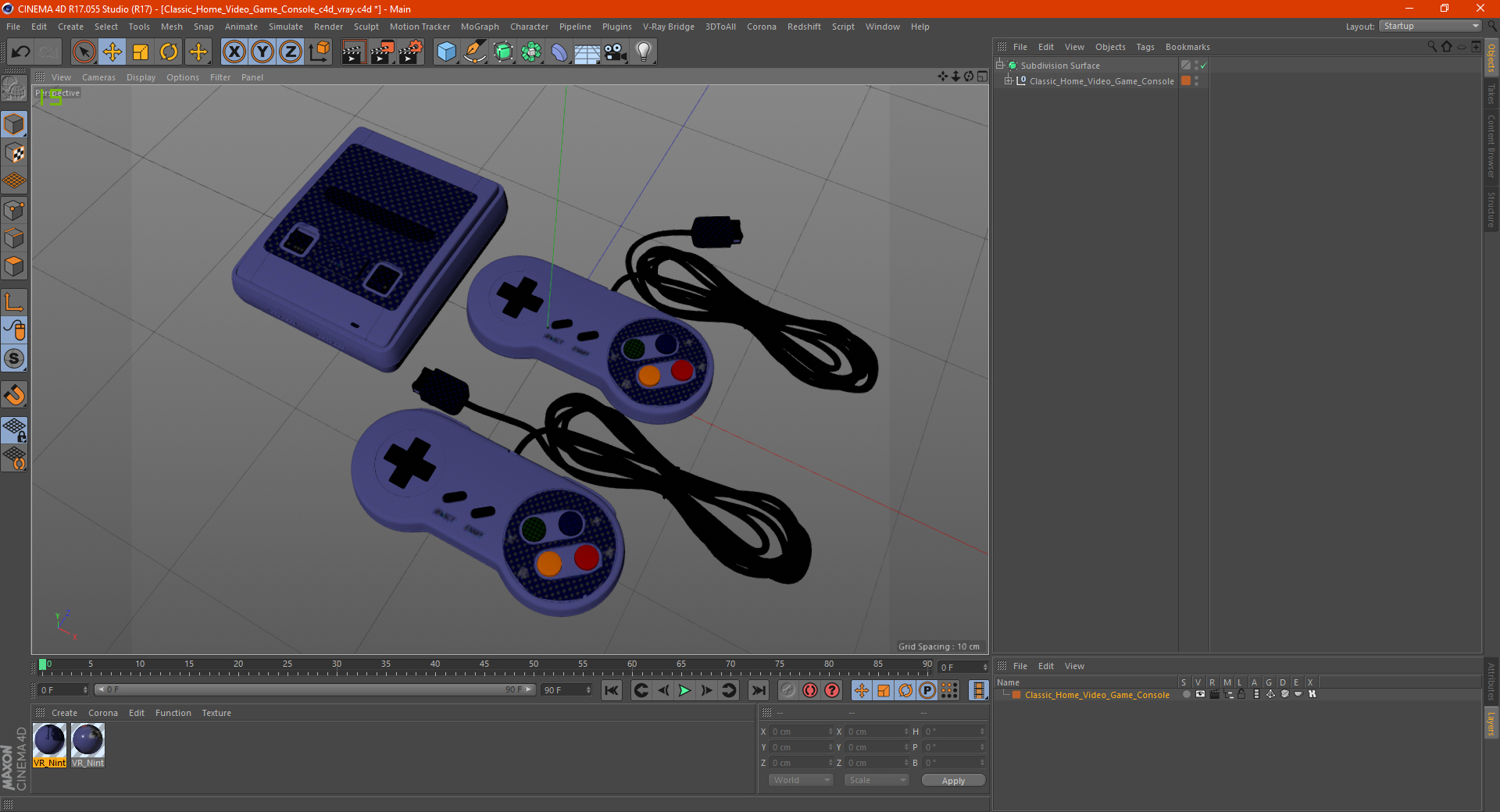Switch to Texture mode

coord(14,153)
